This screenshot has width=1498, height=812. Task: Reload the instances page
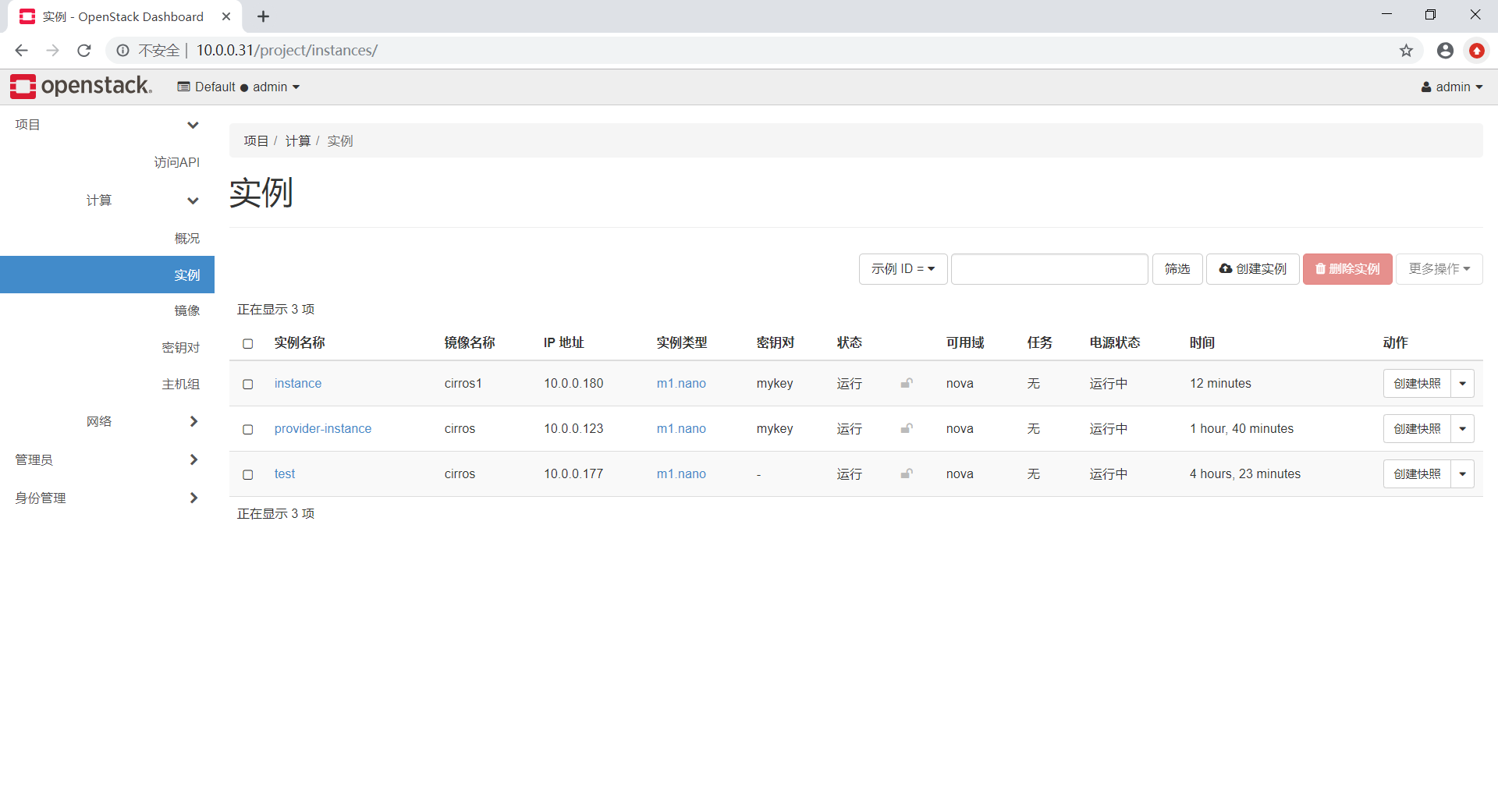coord(84,51)
